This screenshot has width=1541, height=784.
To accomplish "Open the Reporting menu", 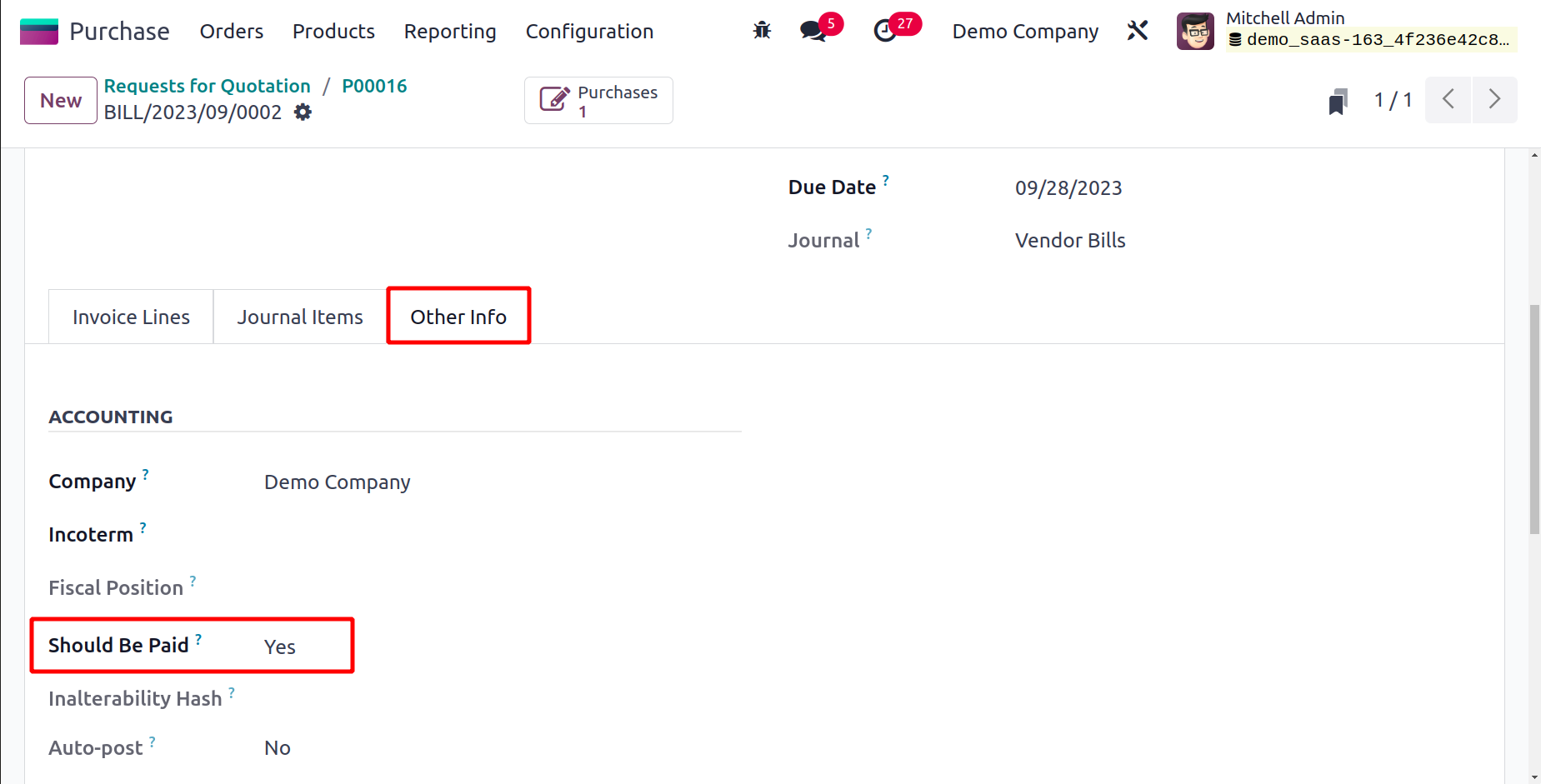I will point(450,32).
